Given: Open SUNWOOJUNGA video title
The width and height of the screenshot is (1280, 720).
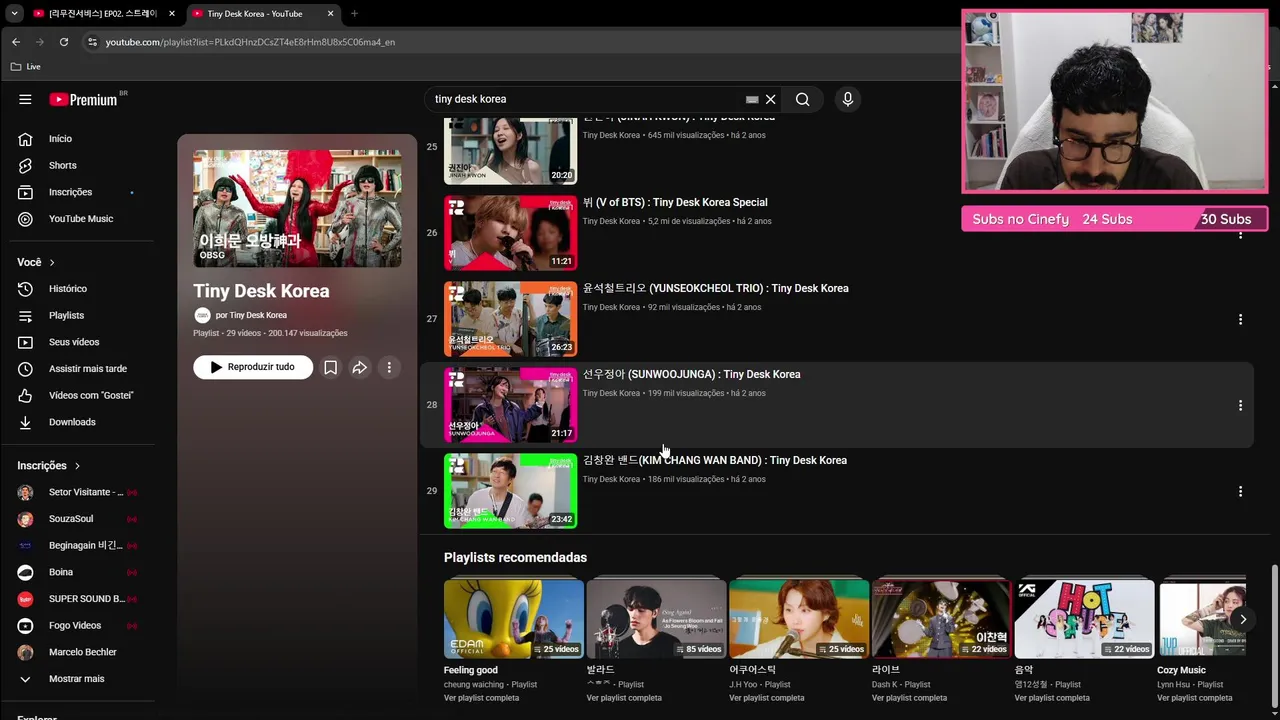Looking at the screenshot, I should [x=692, y=374].
